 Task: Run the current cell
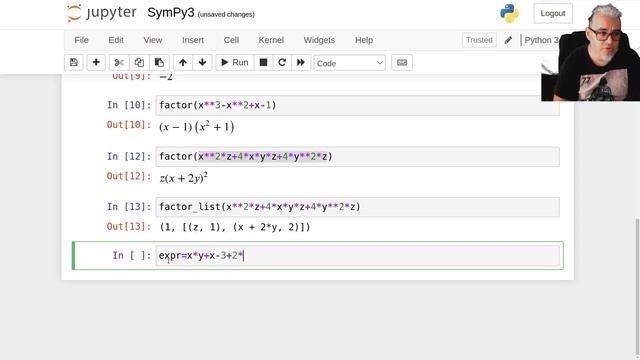(235, 62)
